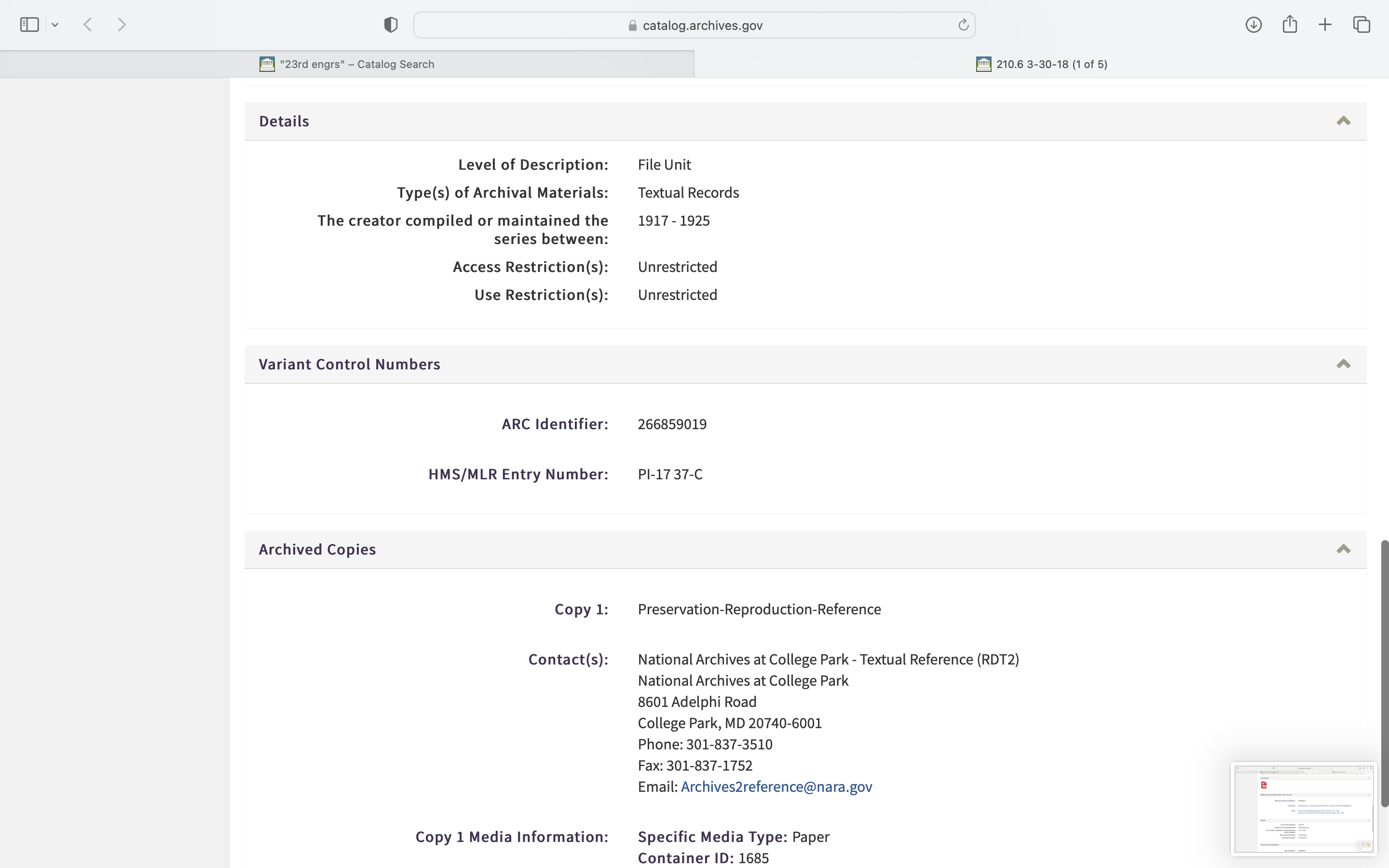This screenshot has height=868, width=1389.
Task: Click the forward navigation arrow
Action: coord(122,25)
